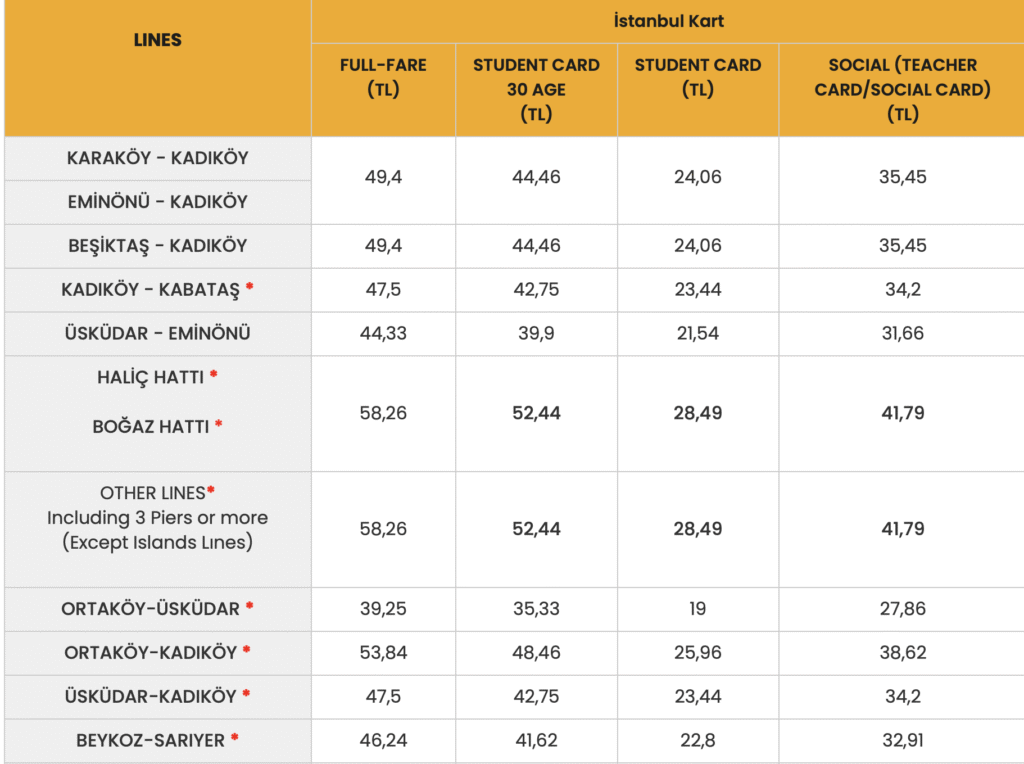The image size is (1024, 764).
Task: Click the 44,33 full-fare price cell
Action: 383,334
